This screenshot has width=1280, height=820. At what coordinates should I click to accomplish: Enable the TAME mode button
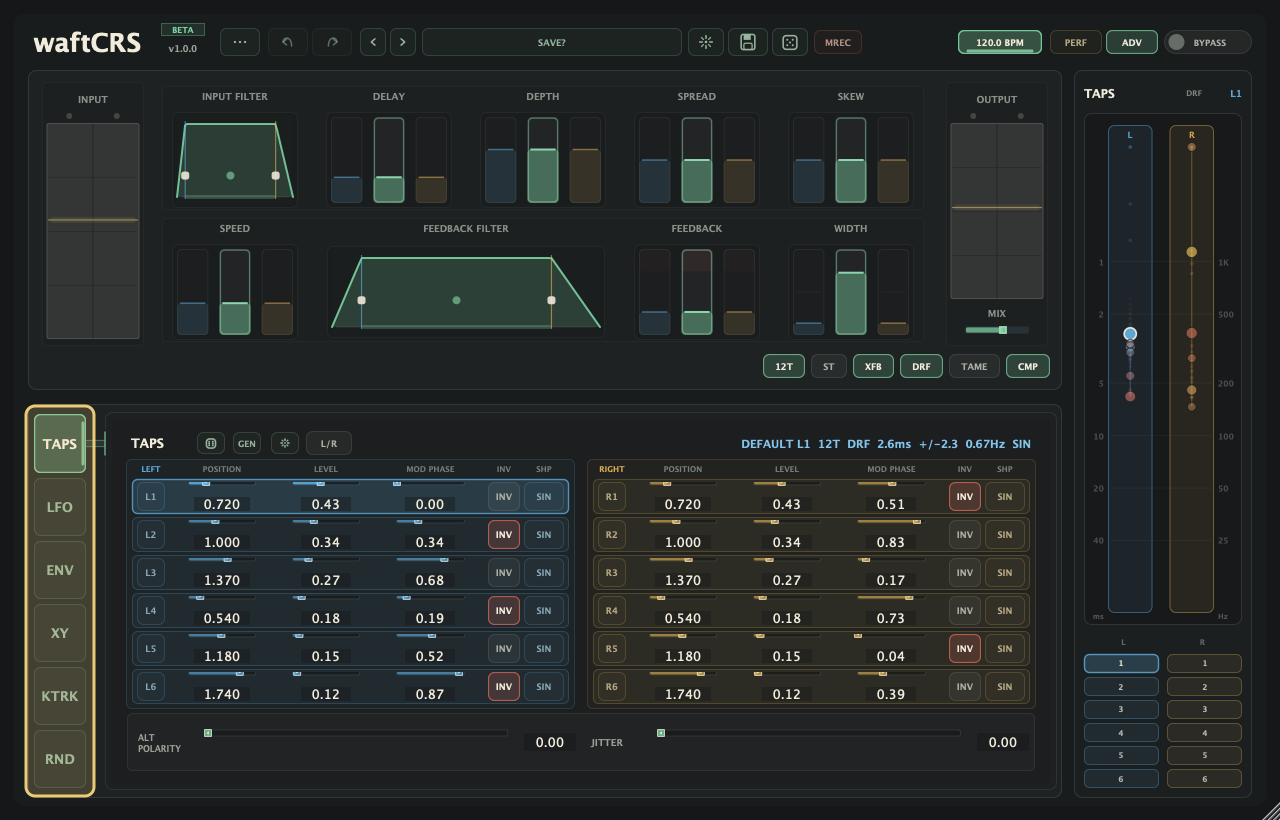(x=974, y=367)
